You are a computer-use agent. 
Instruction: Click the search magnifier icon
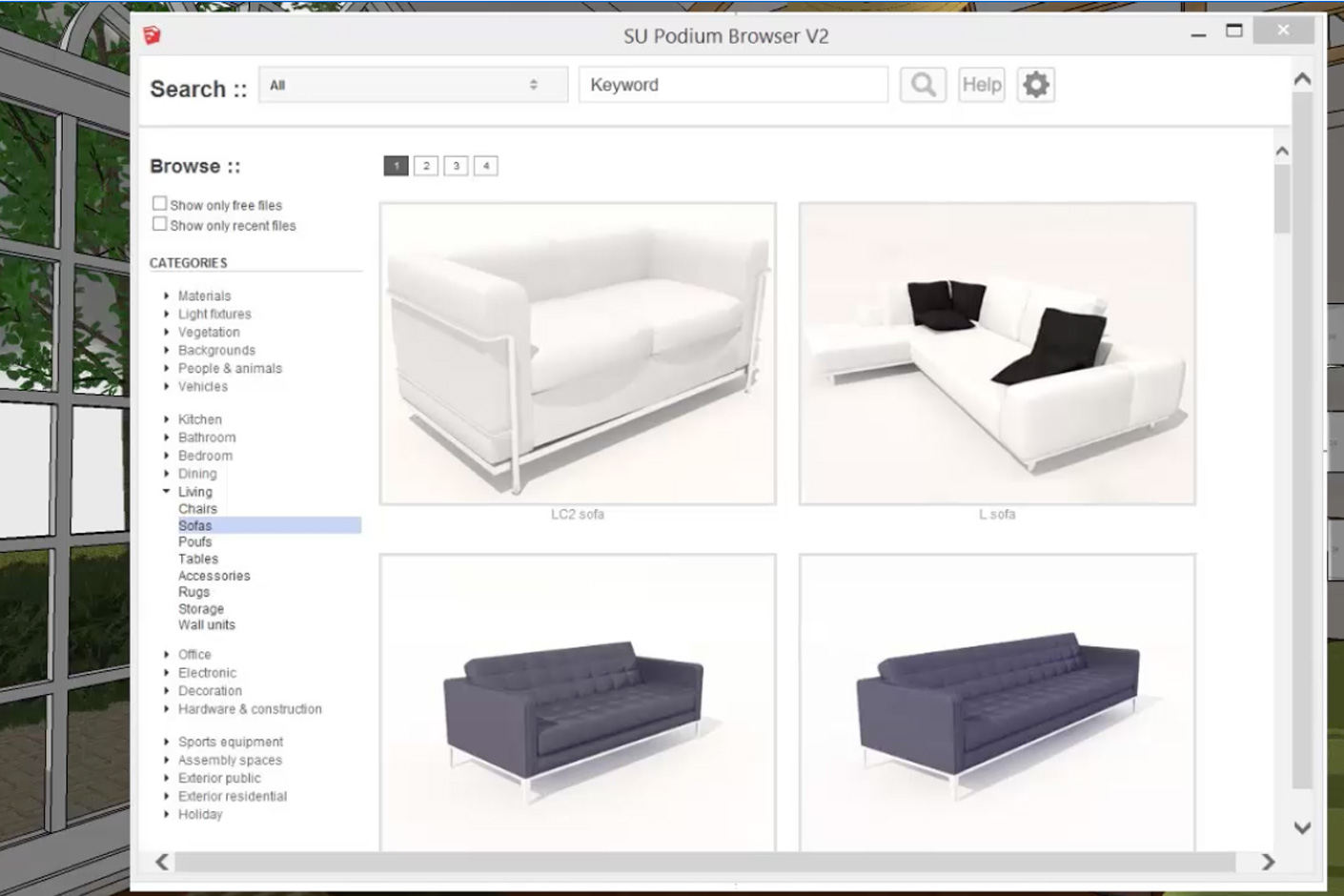pyautogui.click(x=921, y=84)
